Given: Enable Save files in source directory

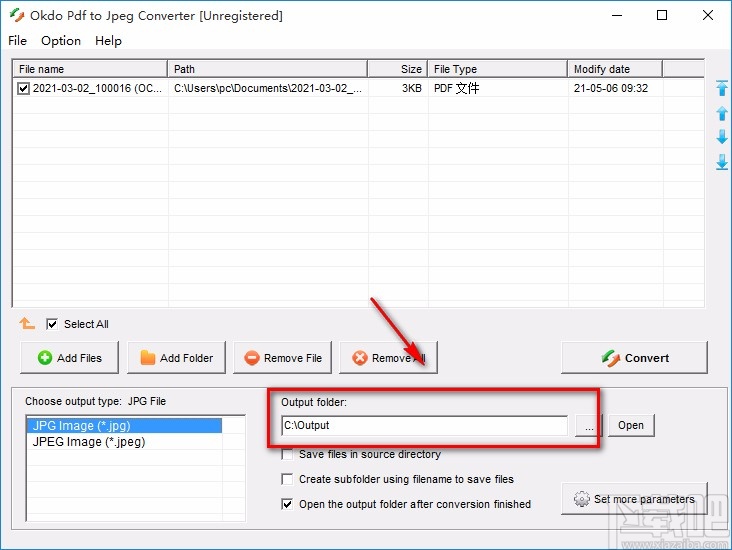Looking at the screenshot, I should point(287,454).
